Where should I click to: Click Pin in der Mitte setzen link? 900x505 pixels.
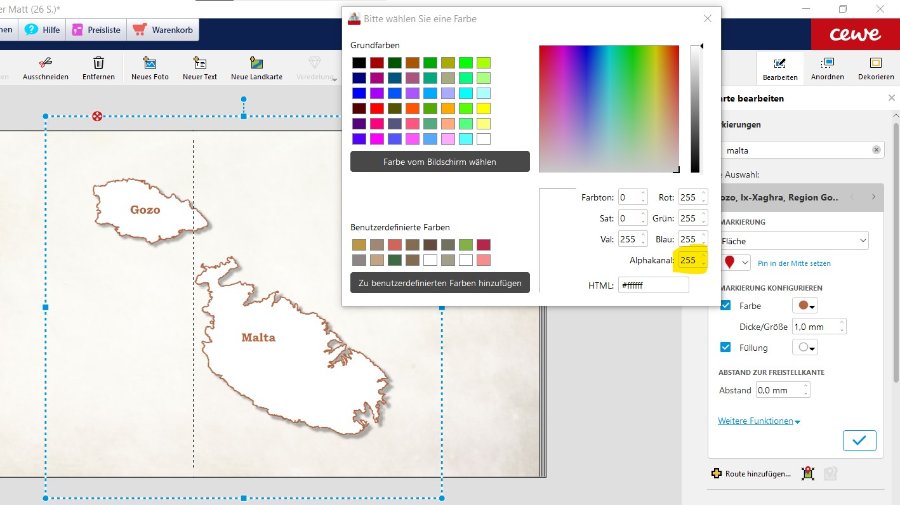click(x=794, y=263)
